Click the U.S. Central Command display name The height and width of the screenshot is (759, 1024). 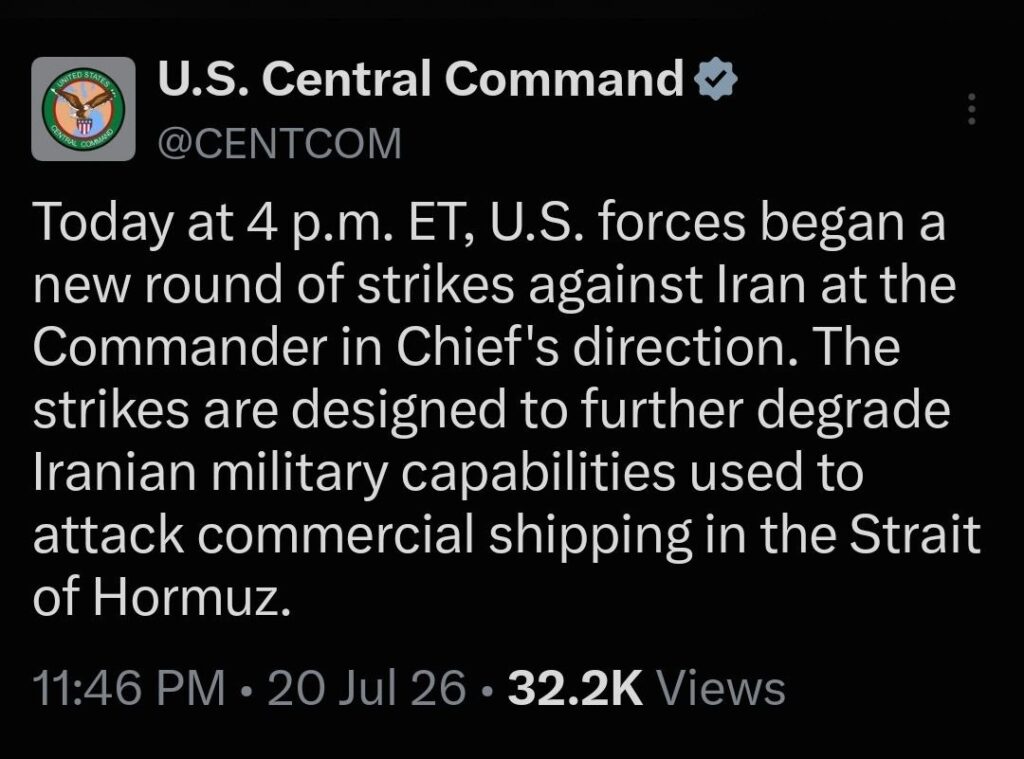click(x=421, y=78)
